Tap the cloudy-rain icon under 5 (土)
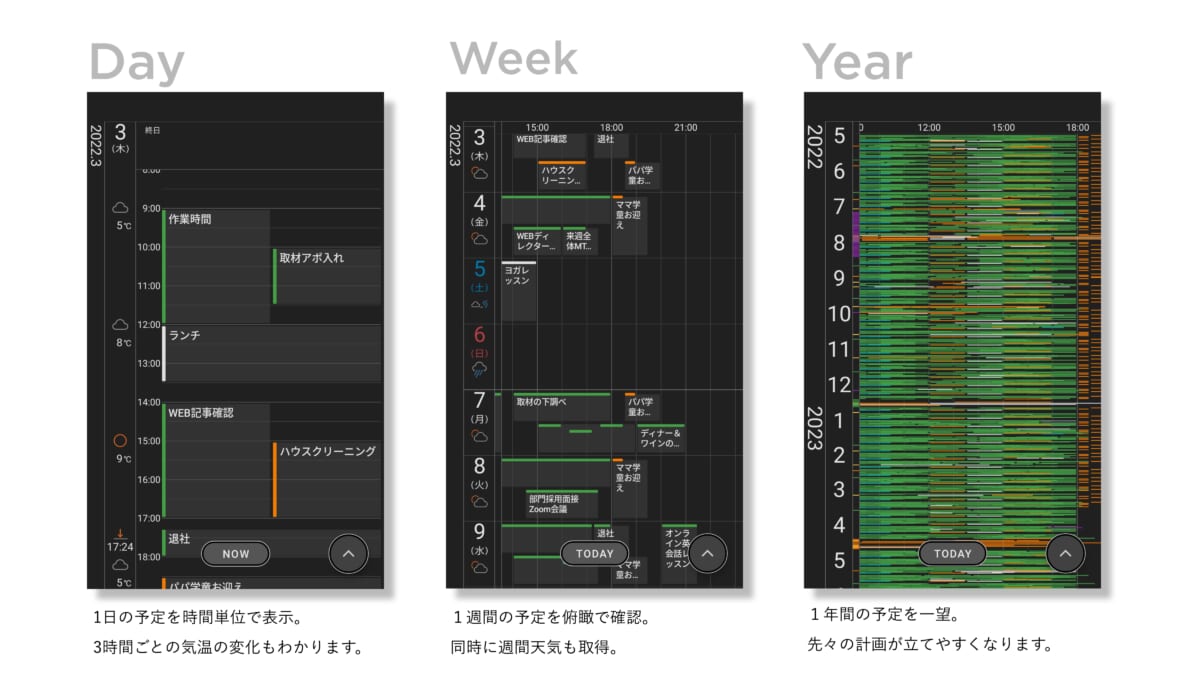This screenshot has width=1200, height=680. (480, 304)
